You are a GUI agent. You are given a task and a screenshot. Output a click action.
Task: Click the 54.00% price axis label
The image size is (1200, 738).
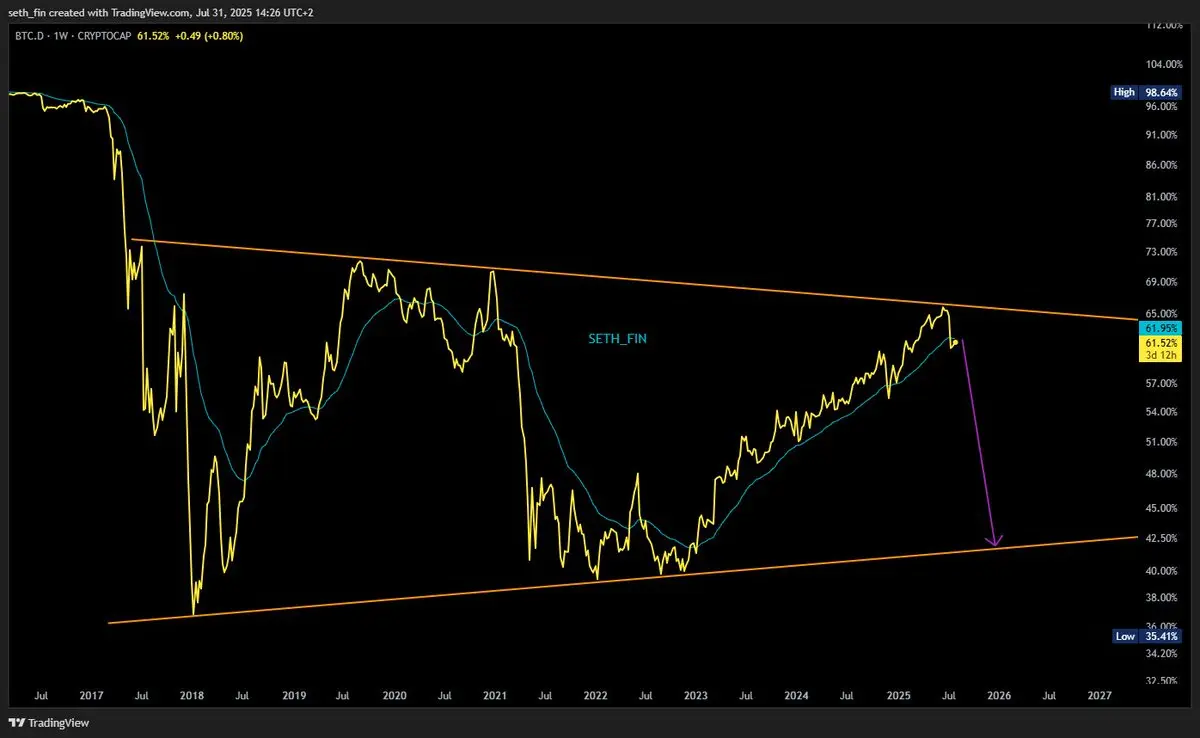(1163, 412)
